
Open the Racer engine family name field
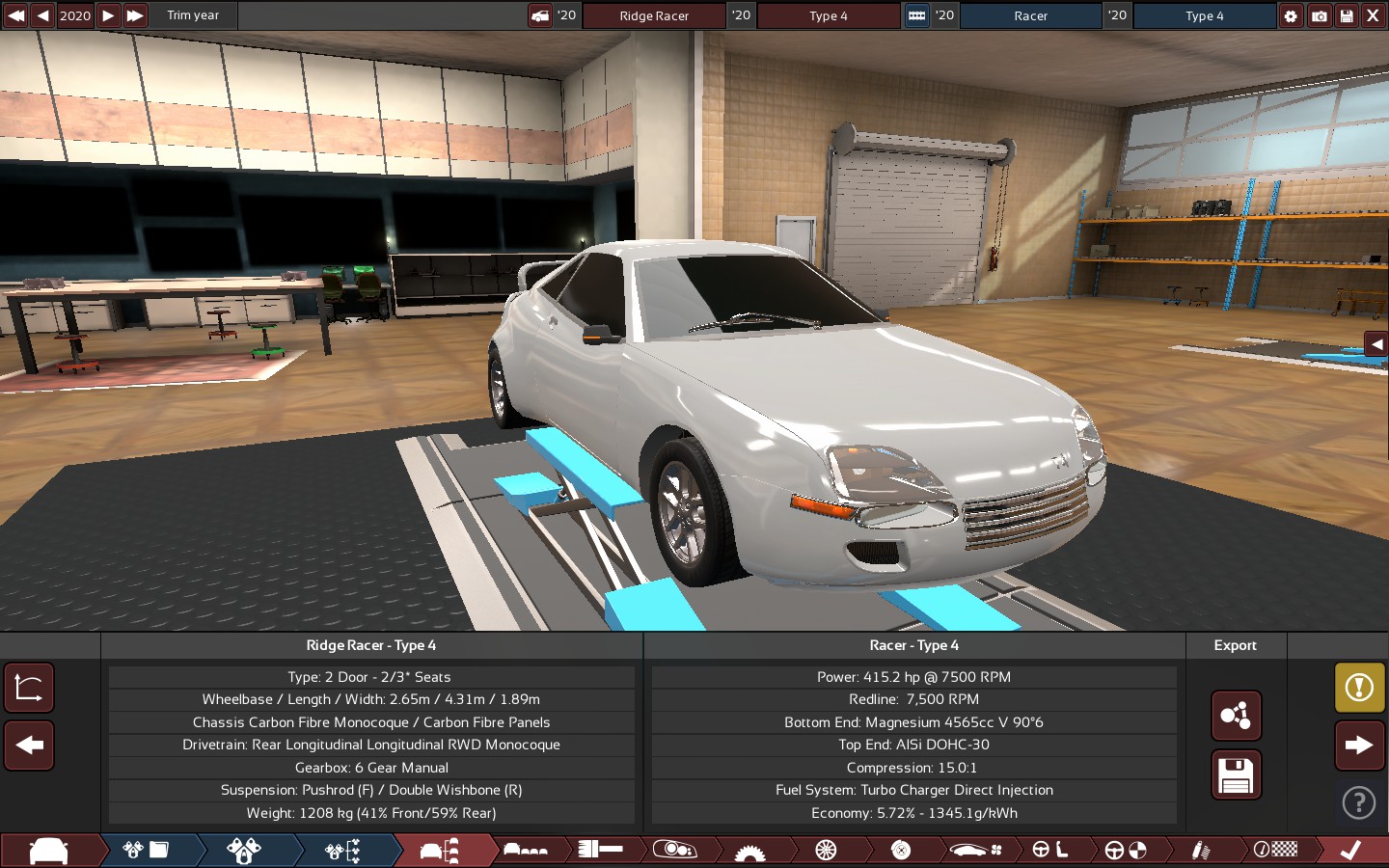tap(1030, 15)
